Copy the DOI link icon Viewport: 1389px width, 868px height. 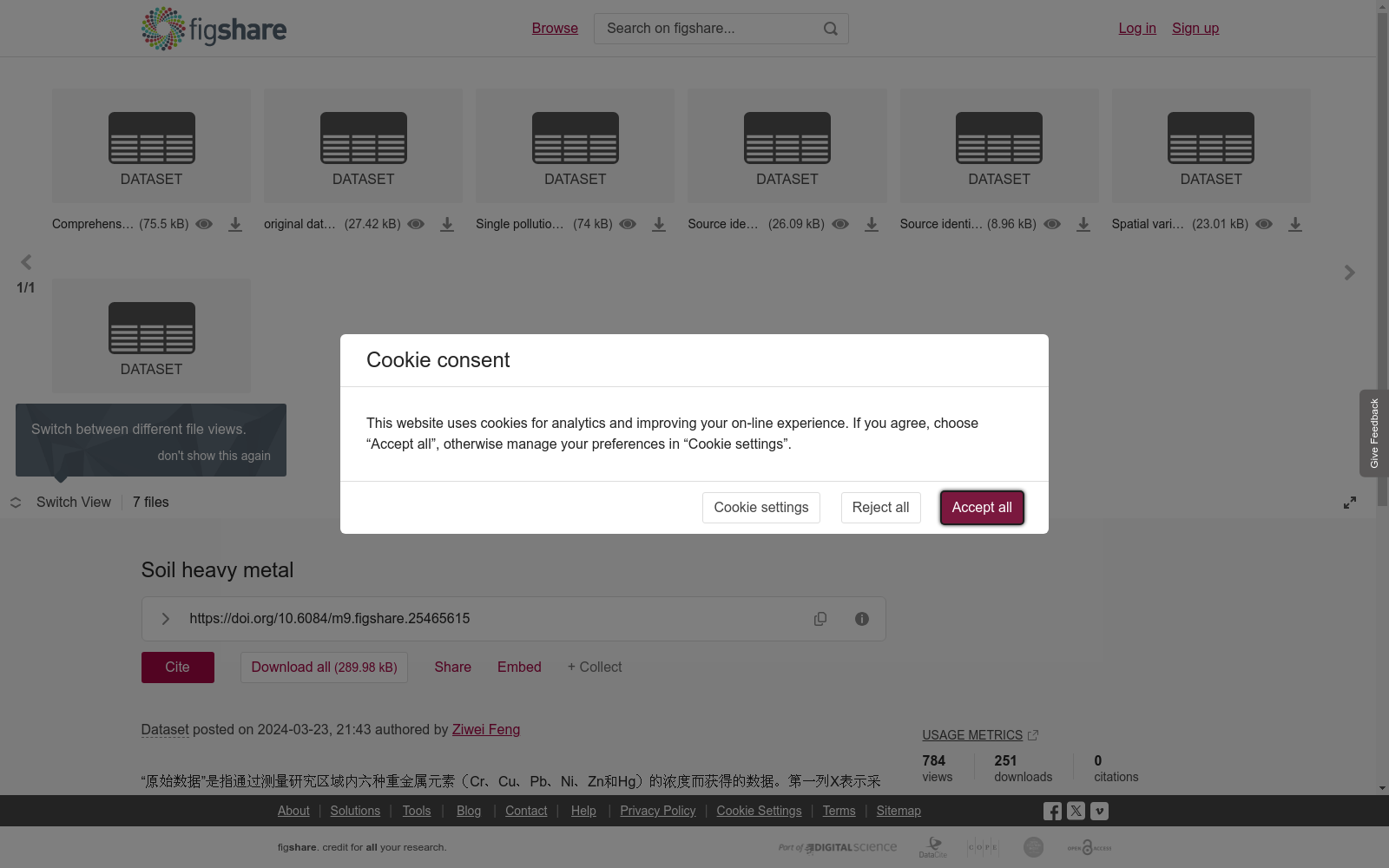pos(820,619)
